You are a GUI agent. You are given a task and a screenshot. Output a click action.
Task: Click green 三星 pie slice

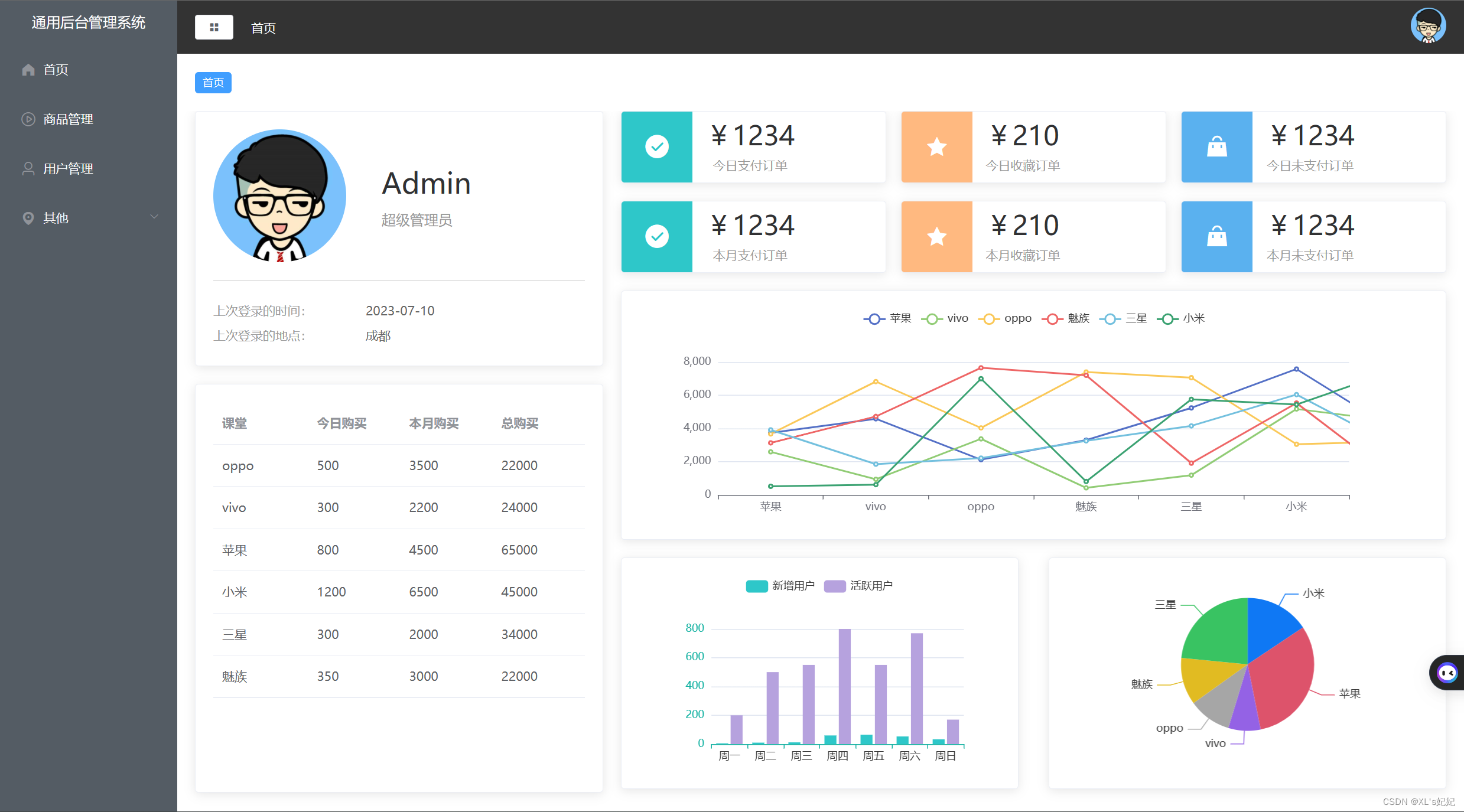[1220, 632]
